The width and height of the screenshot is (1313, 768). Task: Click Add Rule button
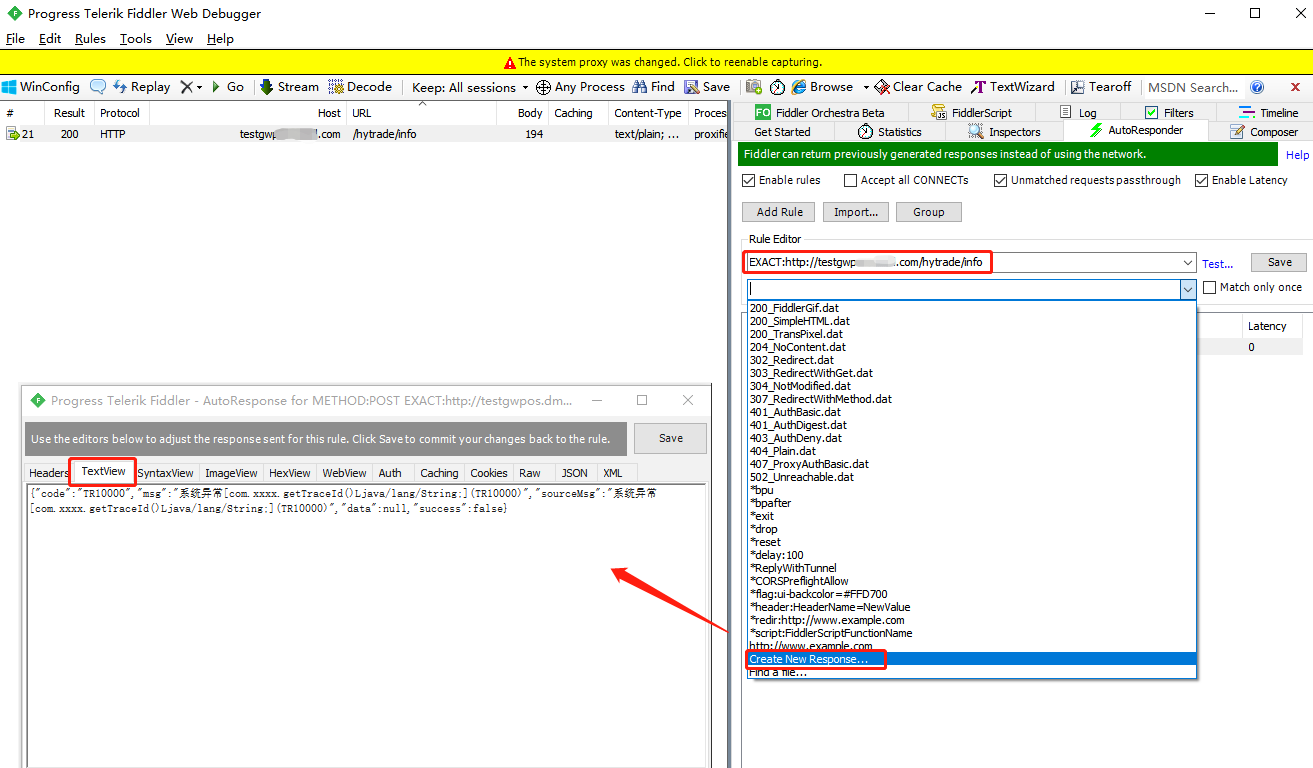tap(779, 212)
